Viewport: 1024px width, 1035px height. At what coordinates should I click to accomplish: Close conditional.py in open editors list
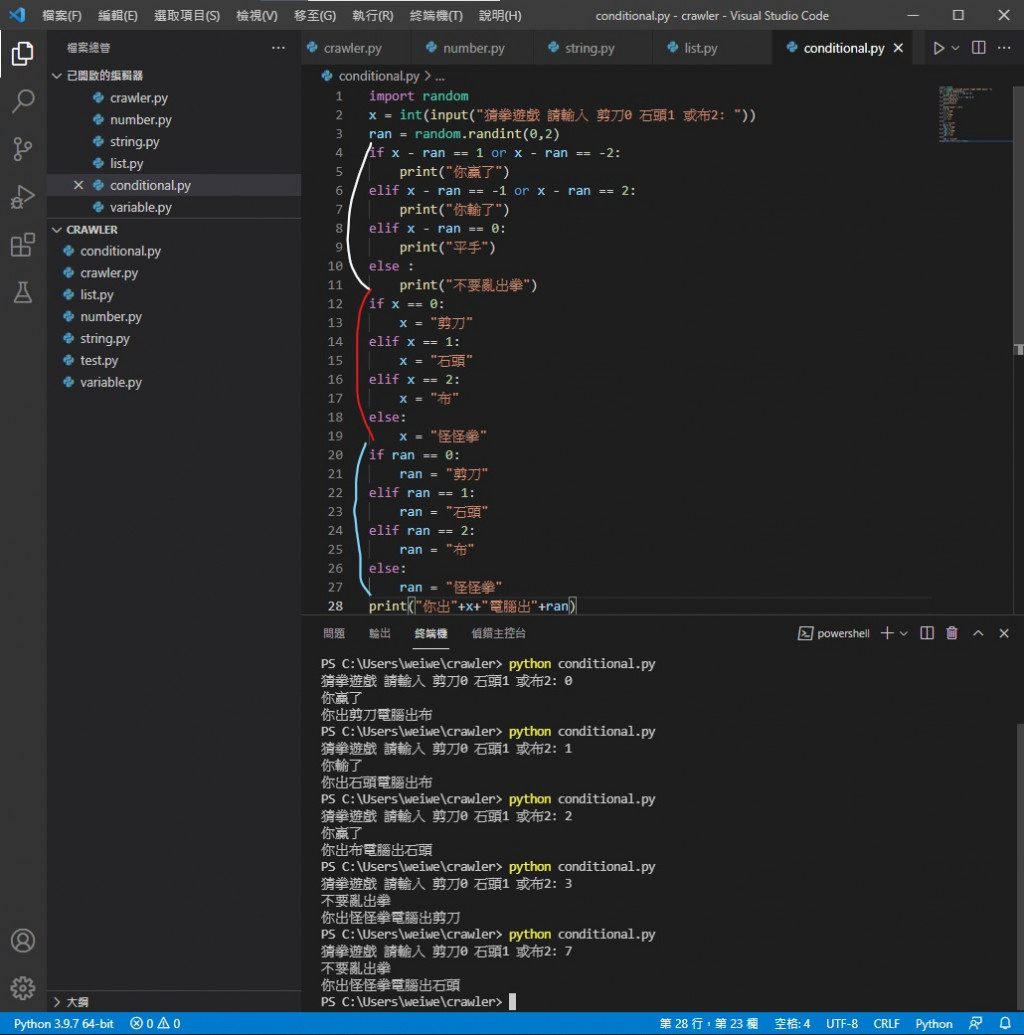(x=79, y=185)
